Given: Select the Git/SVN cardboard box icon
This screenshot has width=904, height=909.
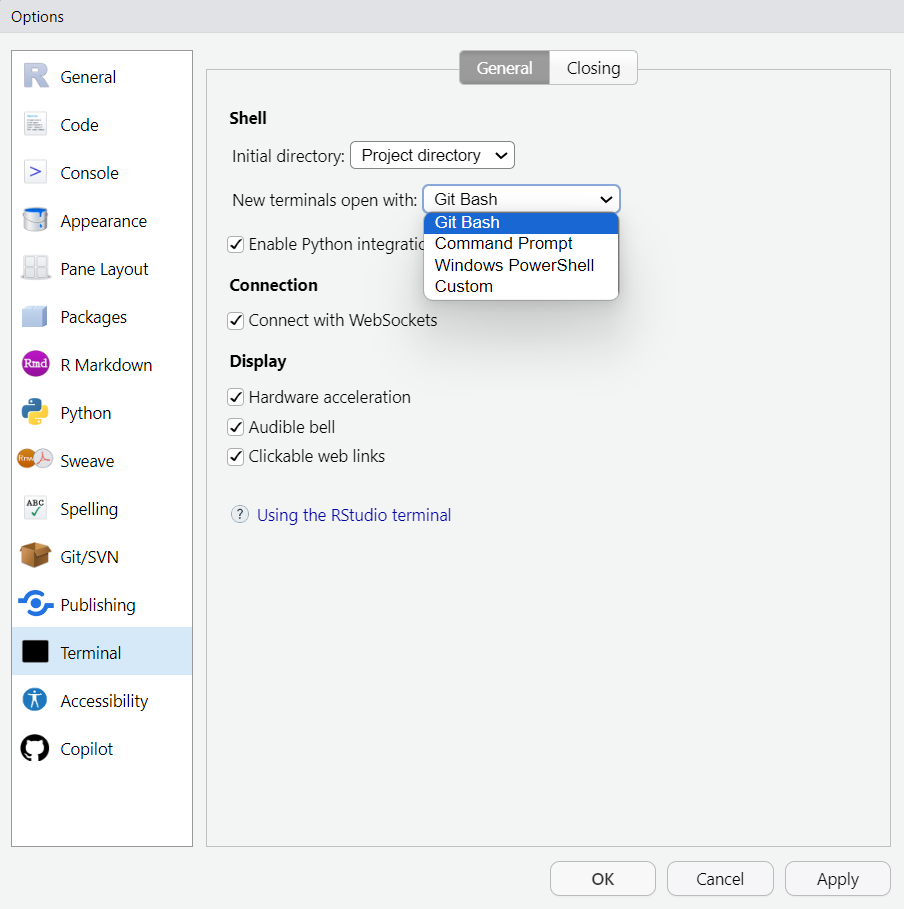Looking at the screenshot, I should (35, 555).
